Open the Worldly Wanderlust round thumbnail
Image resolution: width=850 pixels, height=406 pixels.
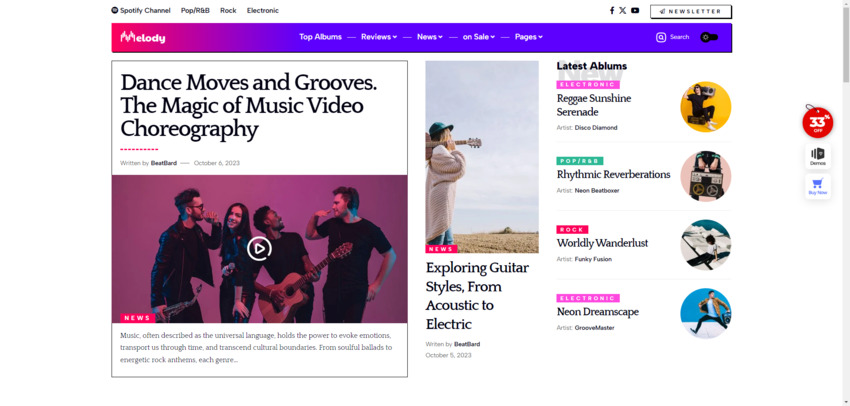tap(705, 244)
